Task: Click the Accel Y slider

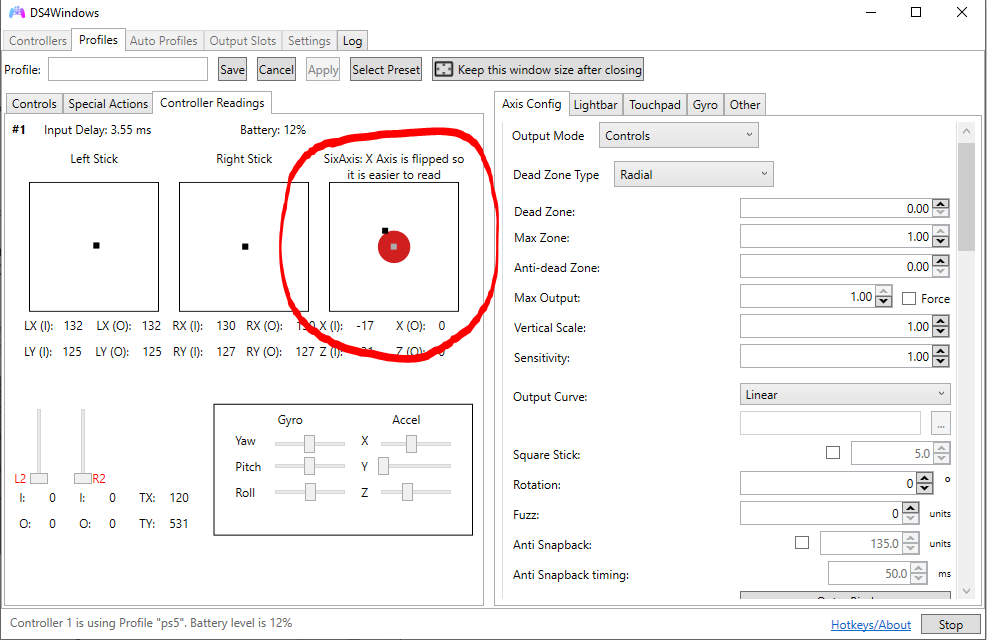Action: pyautogui.click(x=415, y=466)
